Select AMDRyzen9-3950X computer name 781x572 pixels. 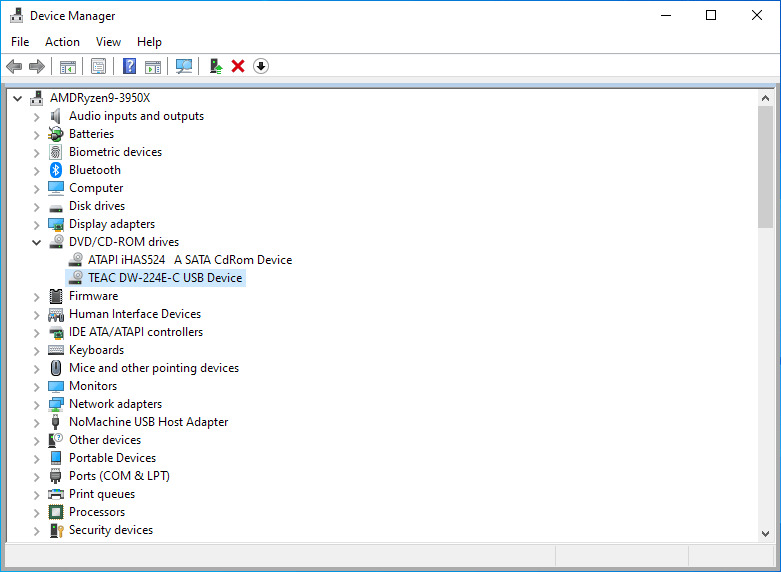pos(100,98)
